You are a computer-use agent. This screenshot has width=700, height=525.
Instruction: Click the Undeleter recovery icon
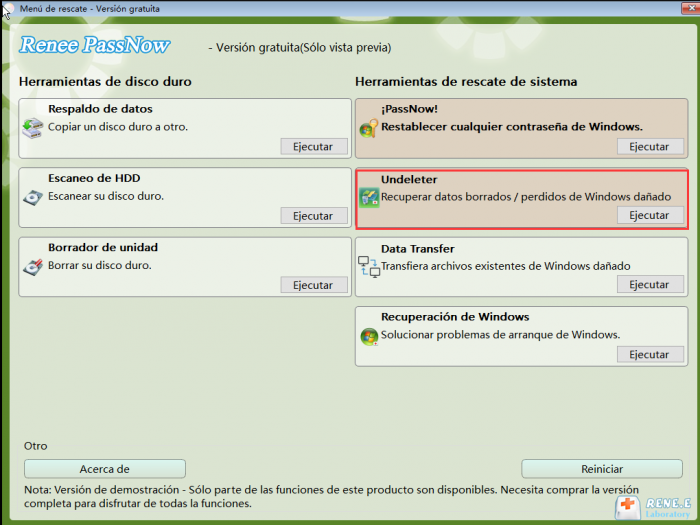pyautogui.click(x=369, y=197)
